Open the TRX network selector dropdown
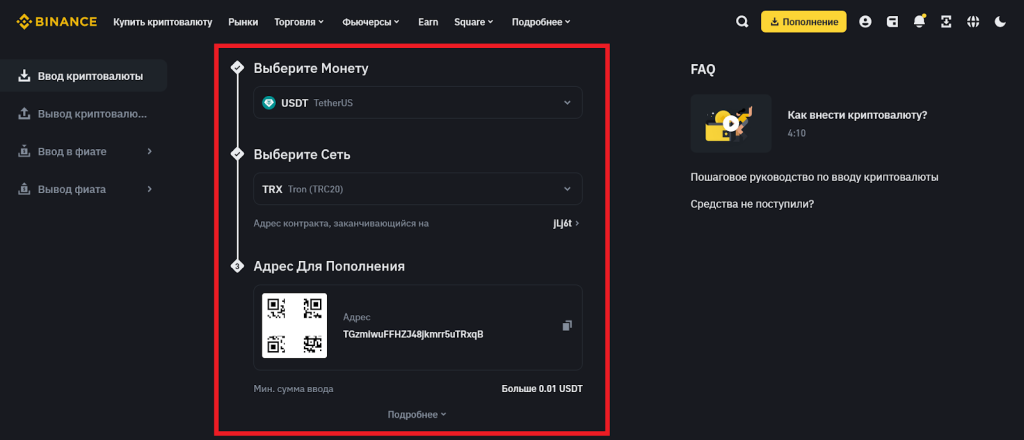This screenshot has width=1024, height=440. 417,188
